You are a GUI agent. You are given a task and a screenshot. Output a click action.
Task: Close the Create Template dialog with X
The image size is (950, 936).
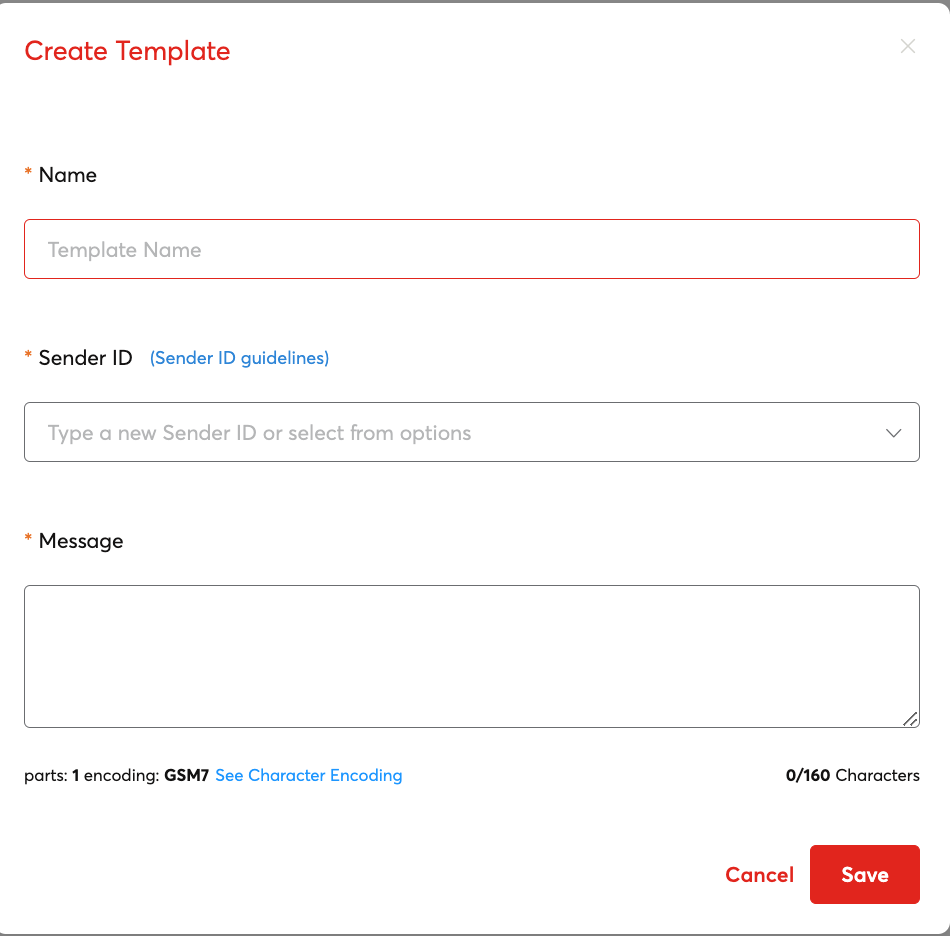pyautogui.click(x=908, y=46)
